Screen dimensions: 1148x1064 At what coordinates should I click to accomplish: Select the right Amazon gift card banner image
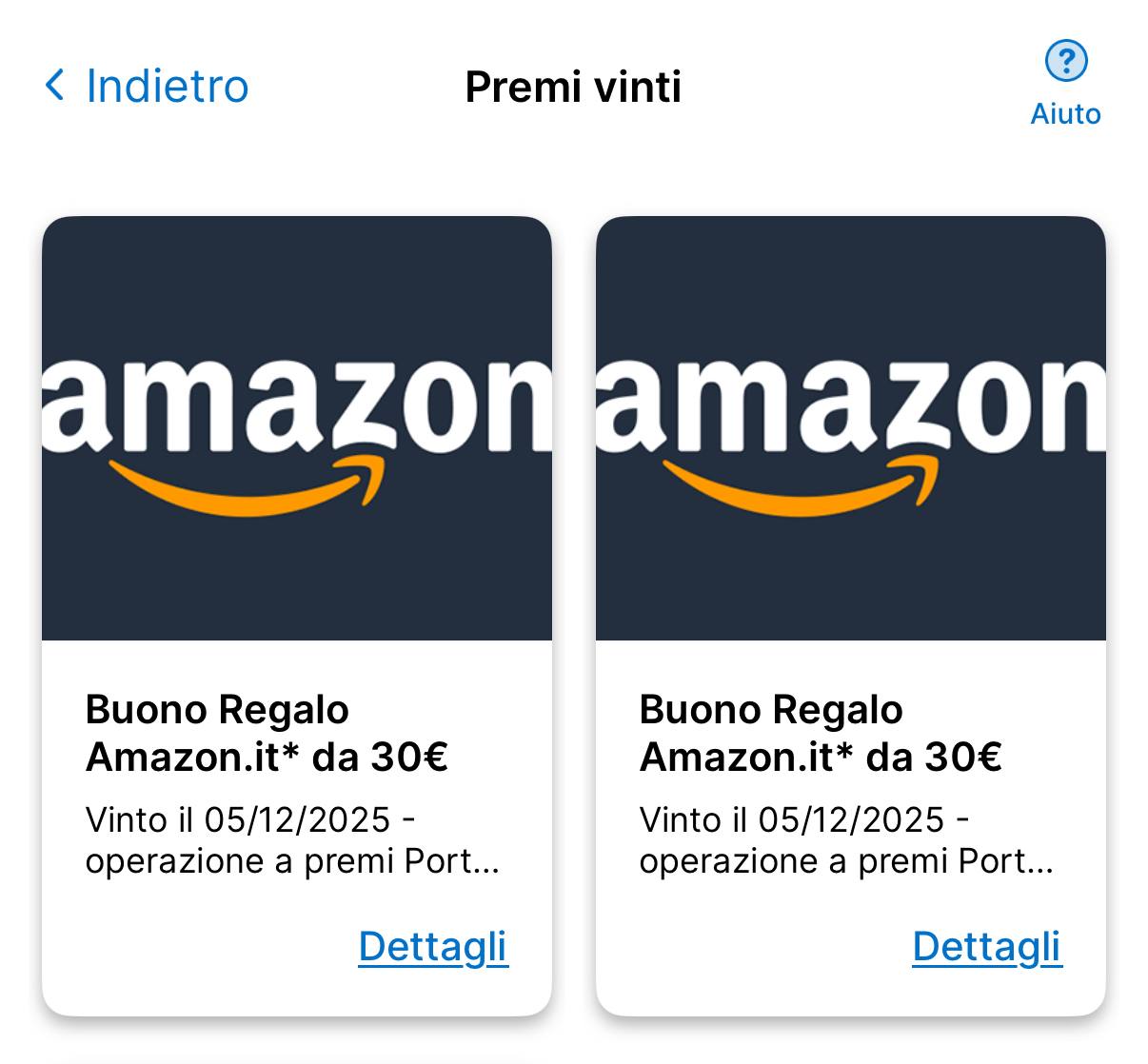tap(850, 286)
